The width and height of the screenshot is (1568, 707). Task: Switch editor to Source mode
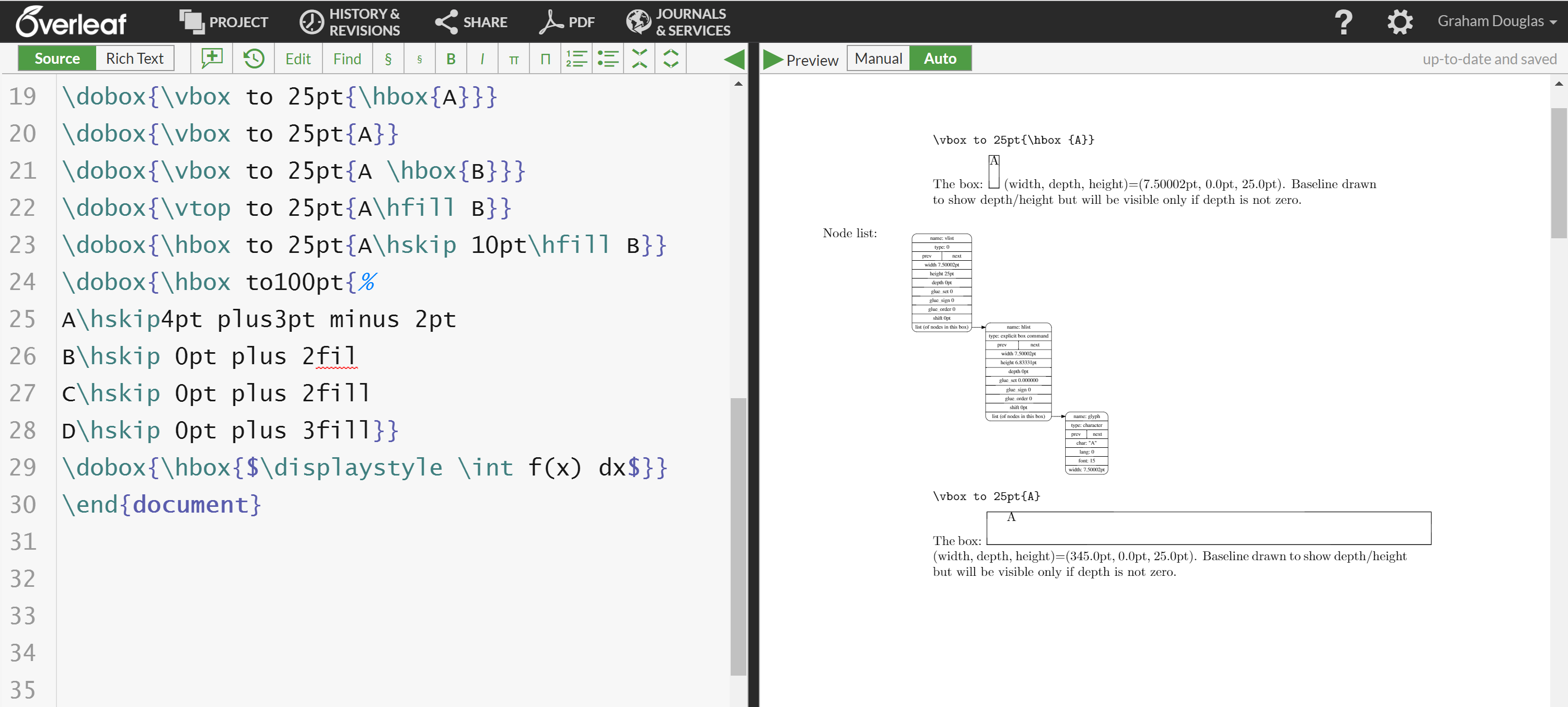point(57,59)
